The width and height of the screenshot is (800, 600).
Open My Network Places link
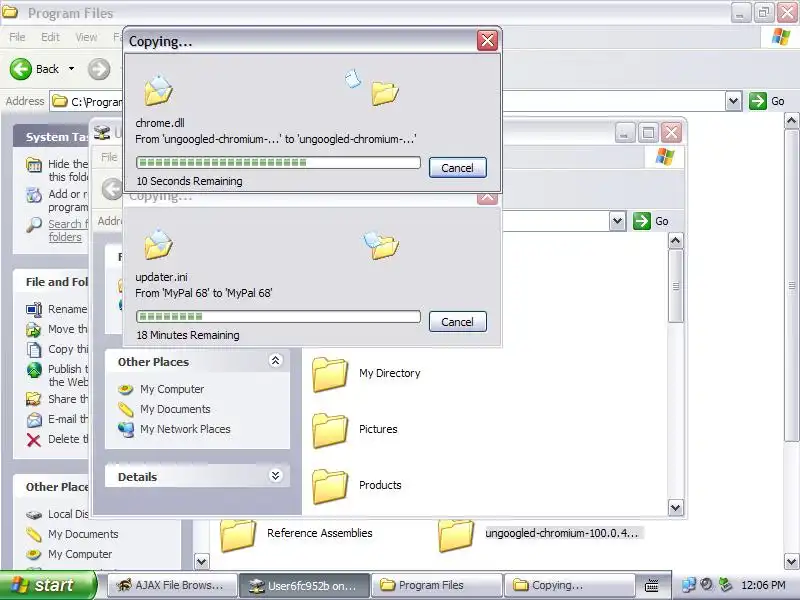(185, 429)
